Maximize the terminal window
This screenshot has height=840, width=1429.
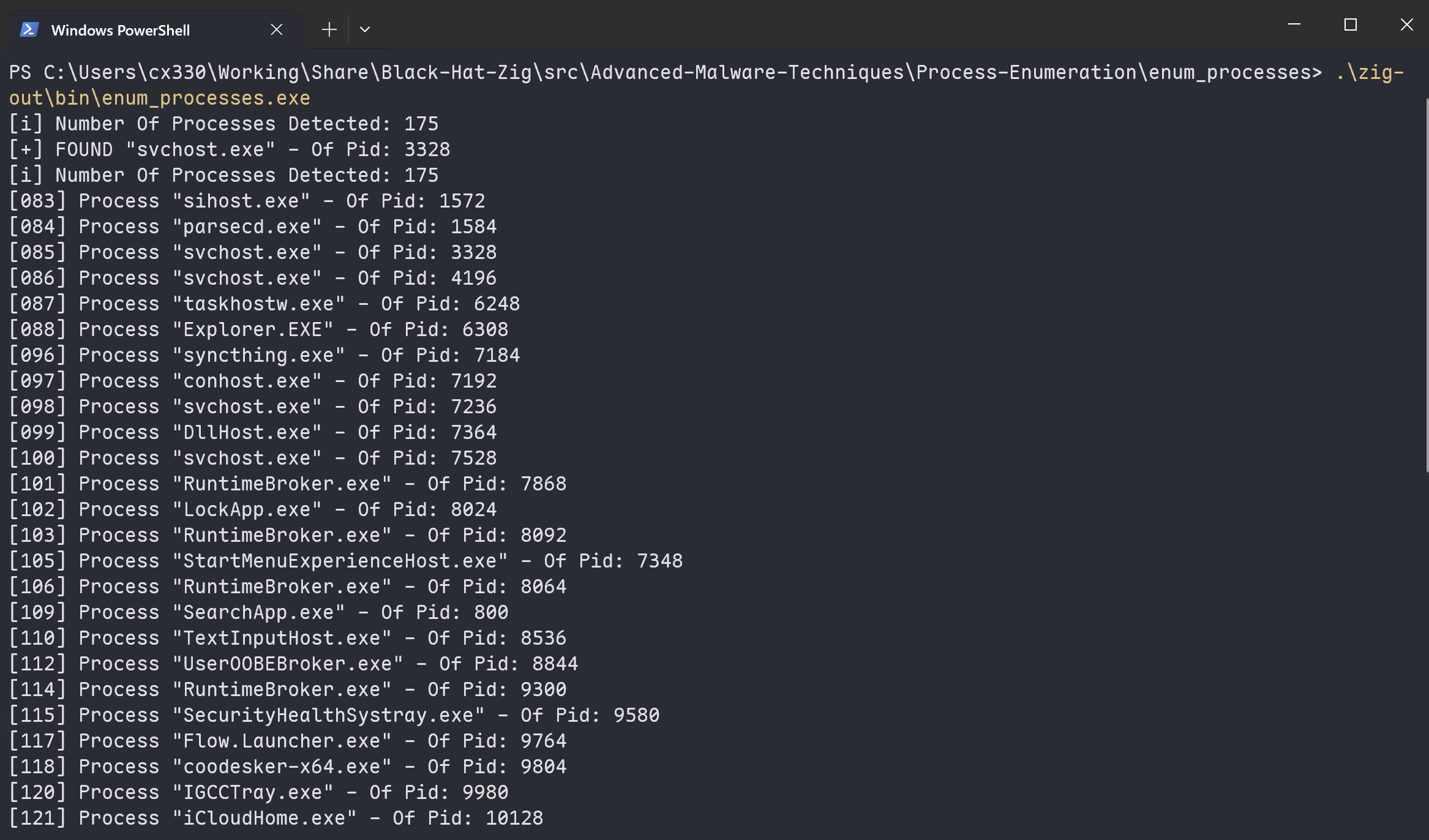point(1351,24)
